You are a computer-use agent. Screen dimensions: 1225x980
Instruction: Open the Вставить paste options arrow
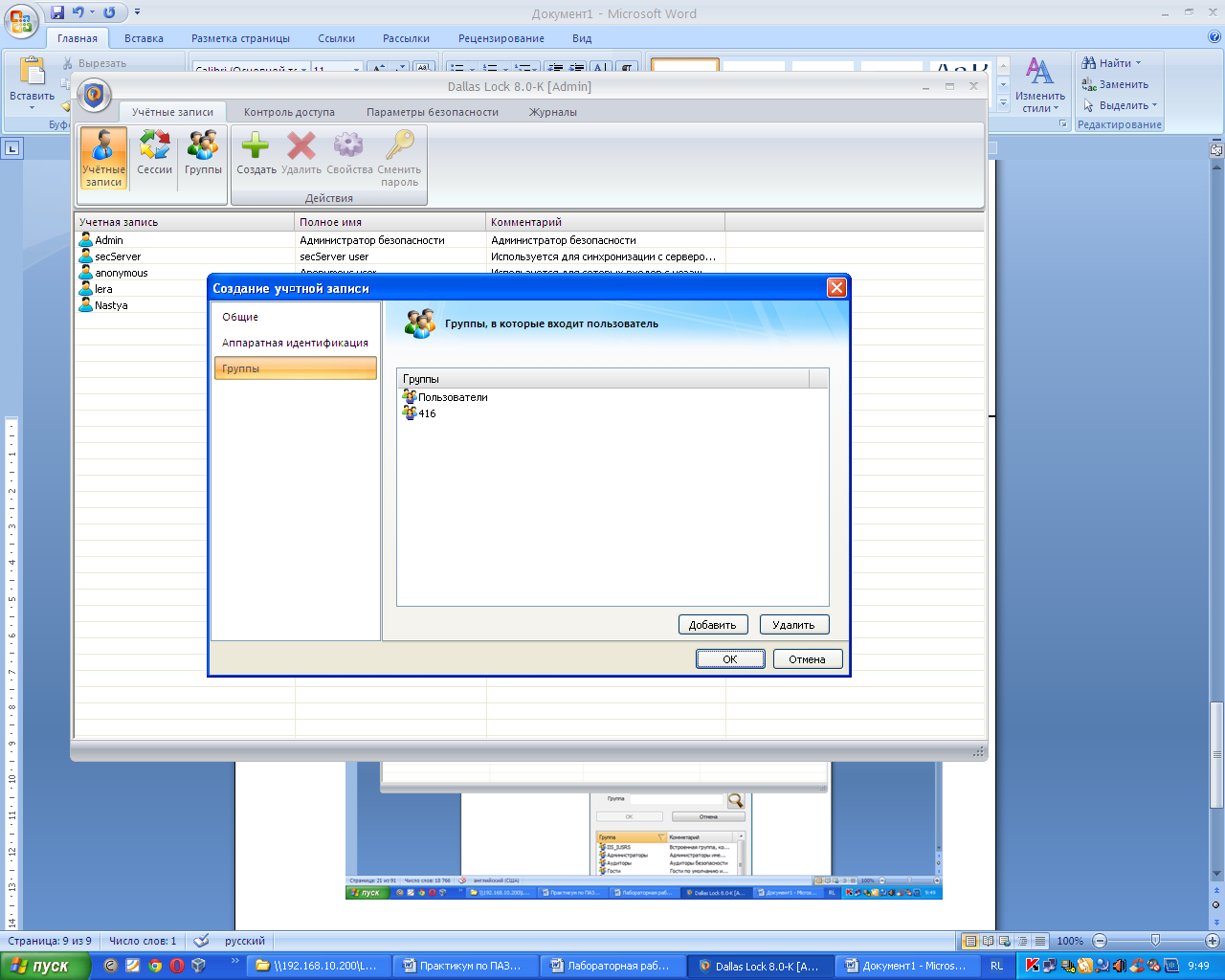coord(32,107)
